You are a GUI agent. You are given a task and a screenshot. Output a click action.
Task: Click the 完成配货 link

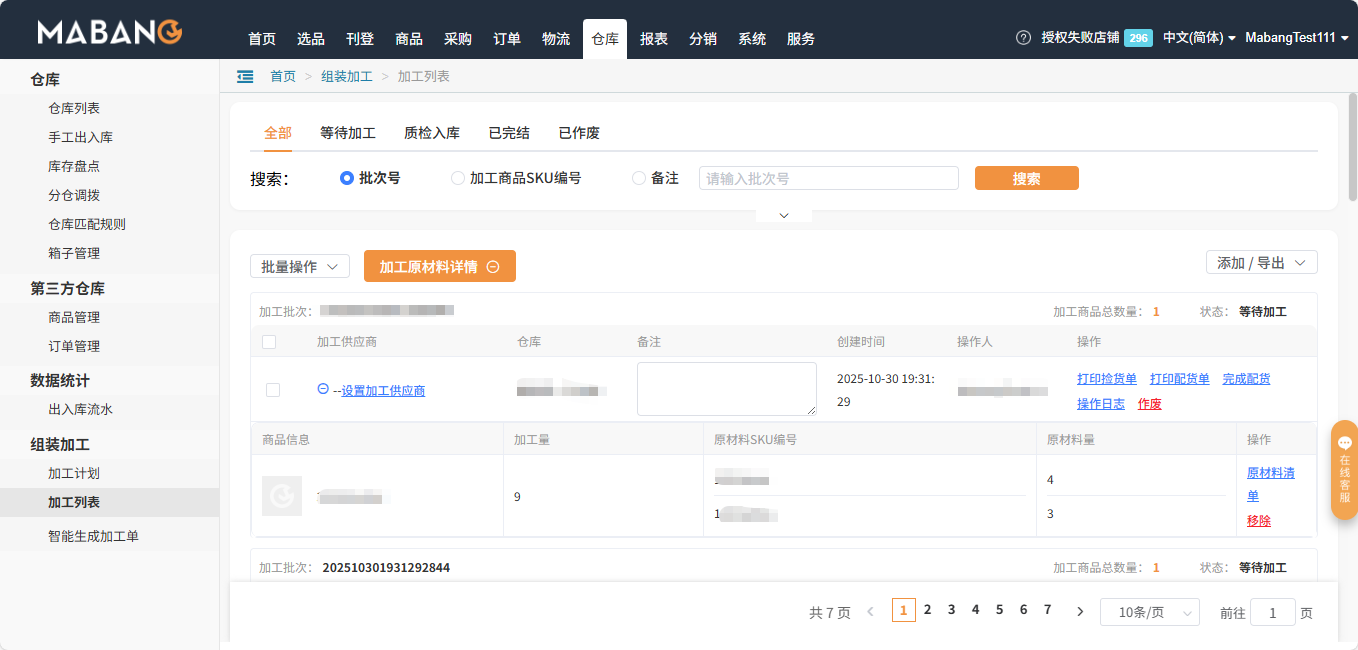click(x=1246, y=378)
